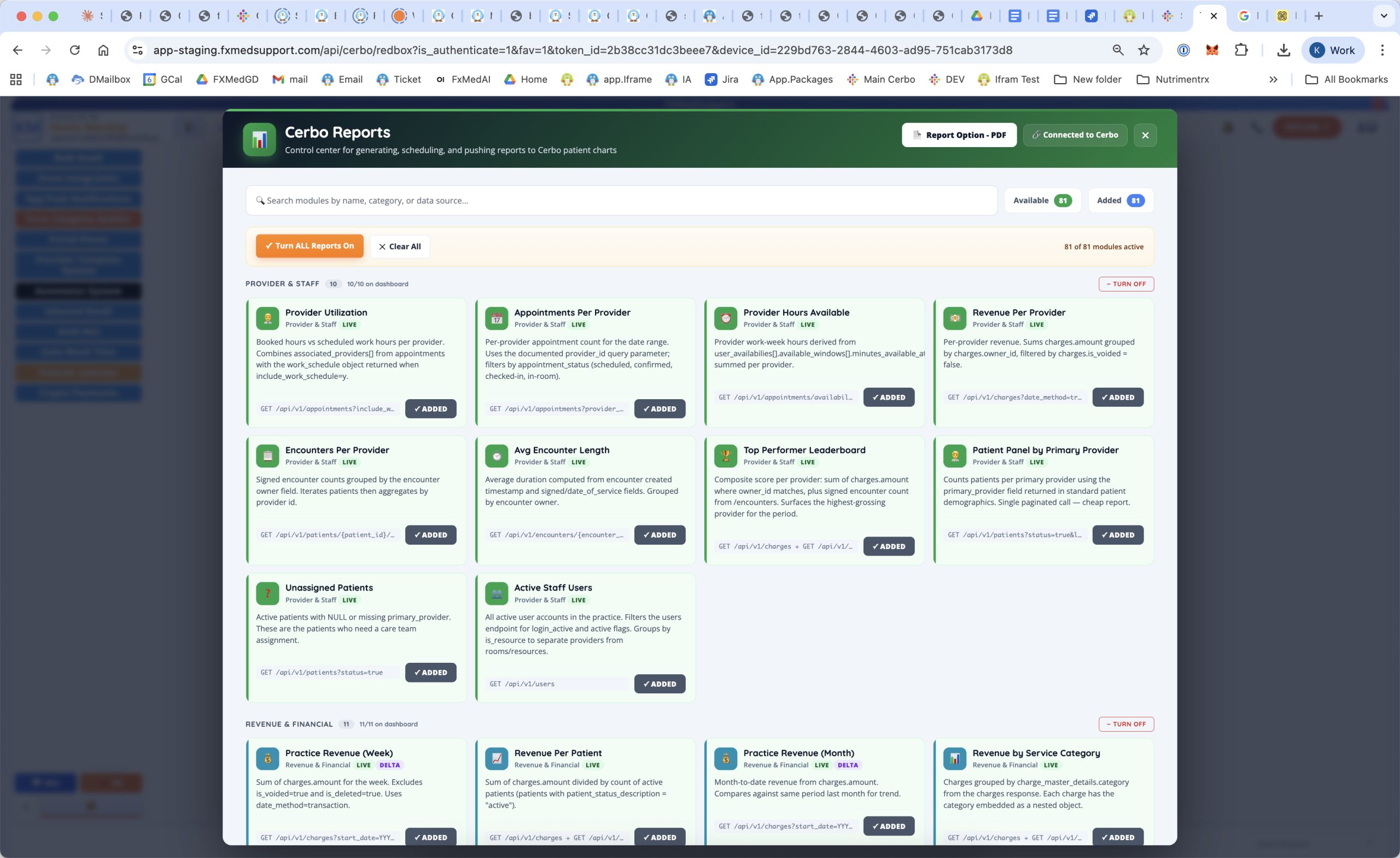Screen dimensions: 1400x858
Task: Toggle ADDED on Appointments Per Provider card
Action: [660, 408]
